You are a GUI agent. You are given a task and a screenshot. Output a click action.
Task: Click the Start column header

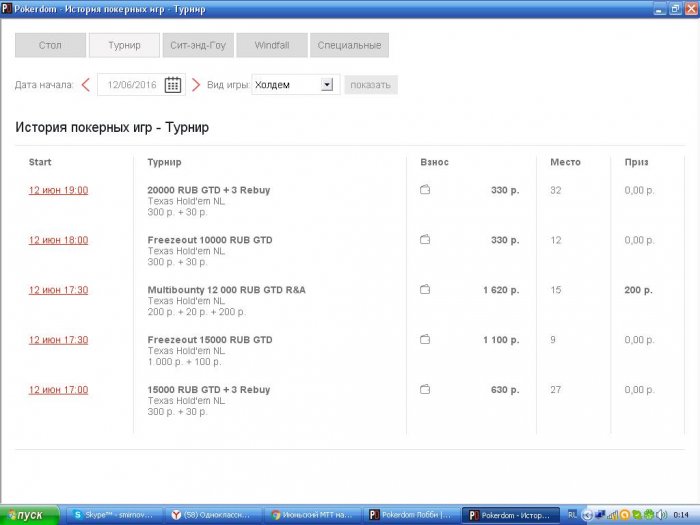click(40, 162)
